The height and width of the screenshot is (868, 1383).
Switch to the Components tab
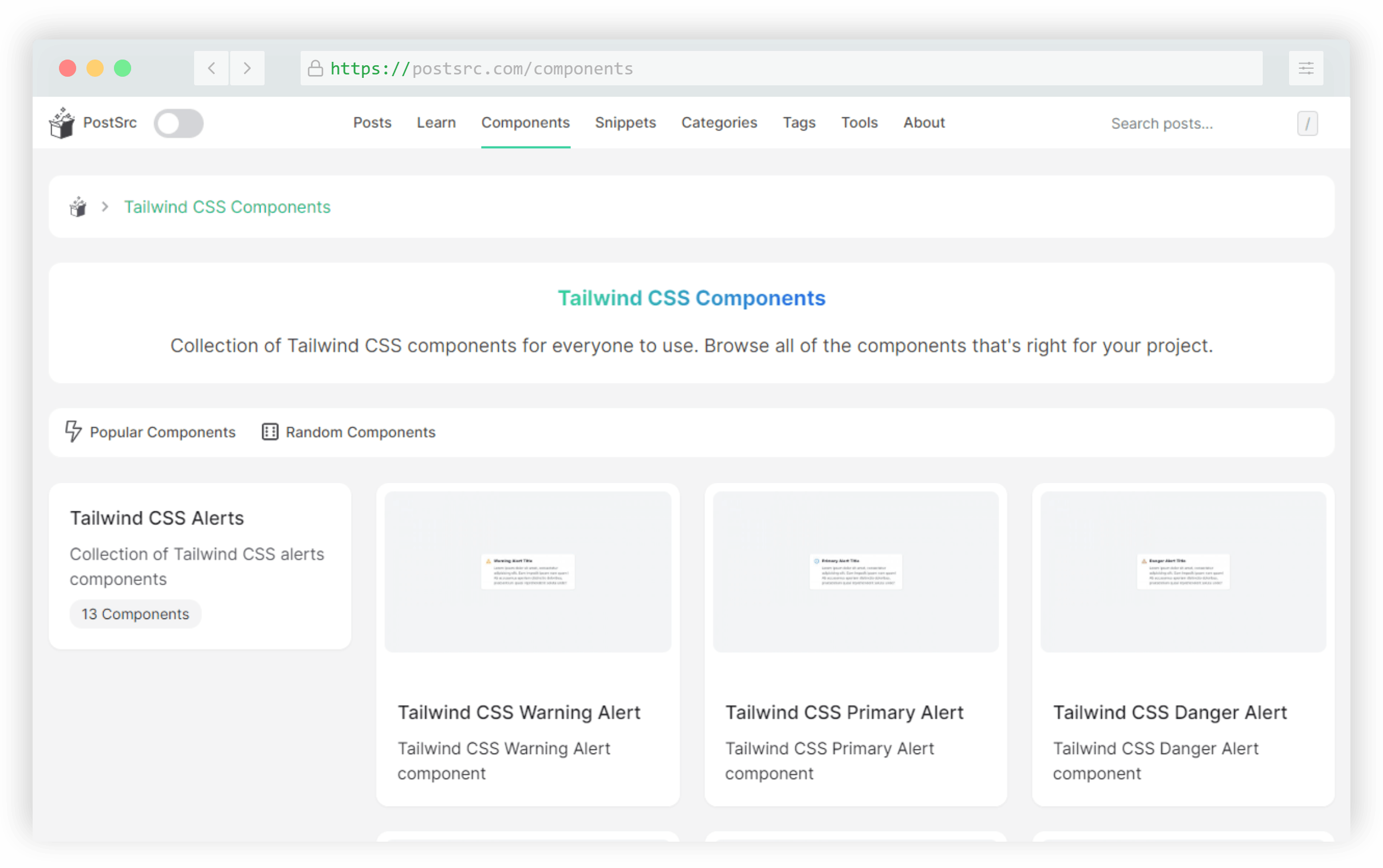point(525,123)
